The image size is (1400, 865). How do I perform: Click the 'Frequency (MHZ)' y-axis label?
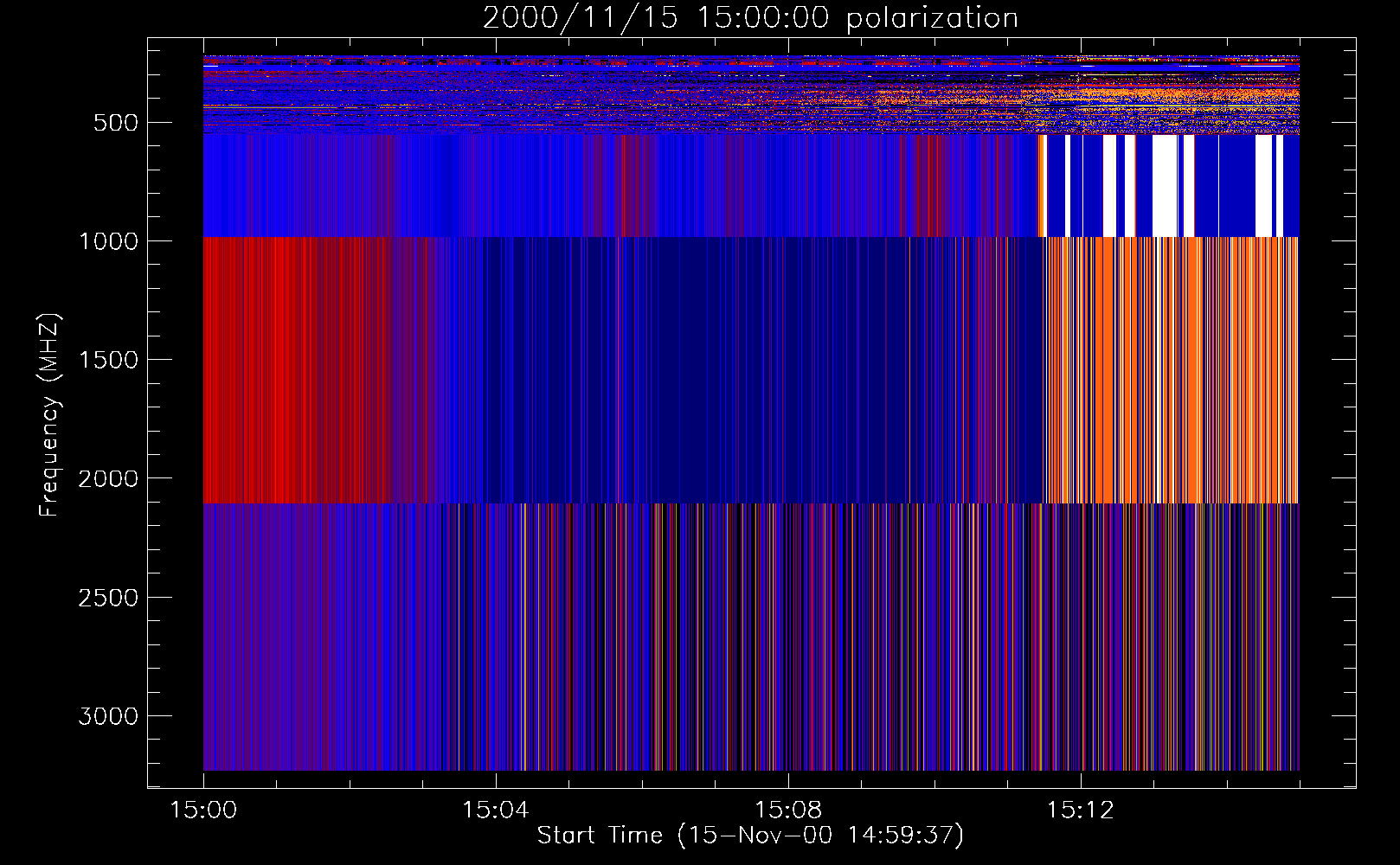click(49, 414)
